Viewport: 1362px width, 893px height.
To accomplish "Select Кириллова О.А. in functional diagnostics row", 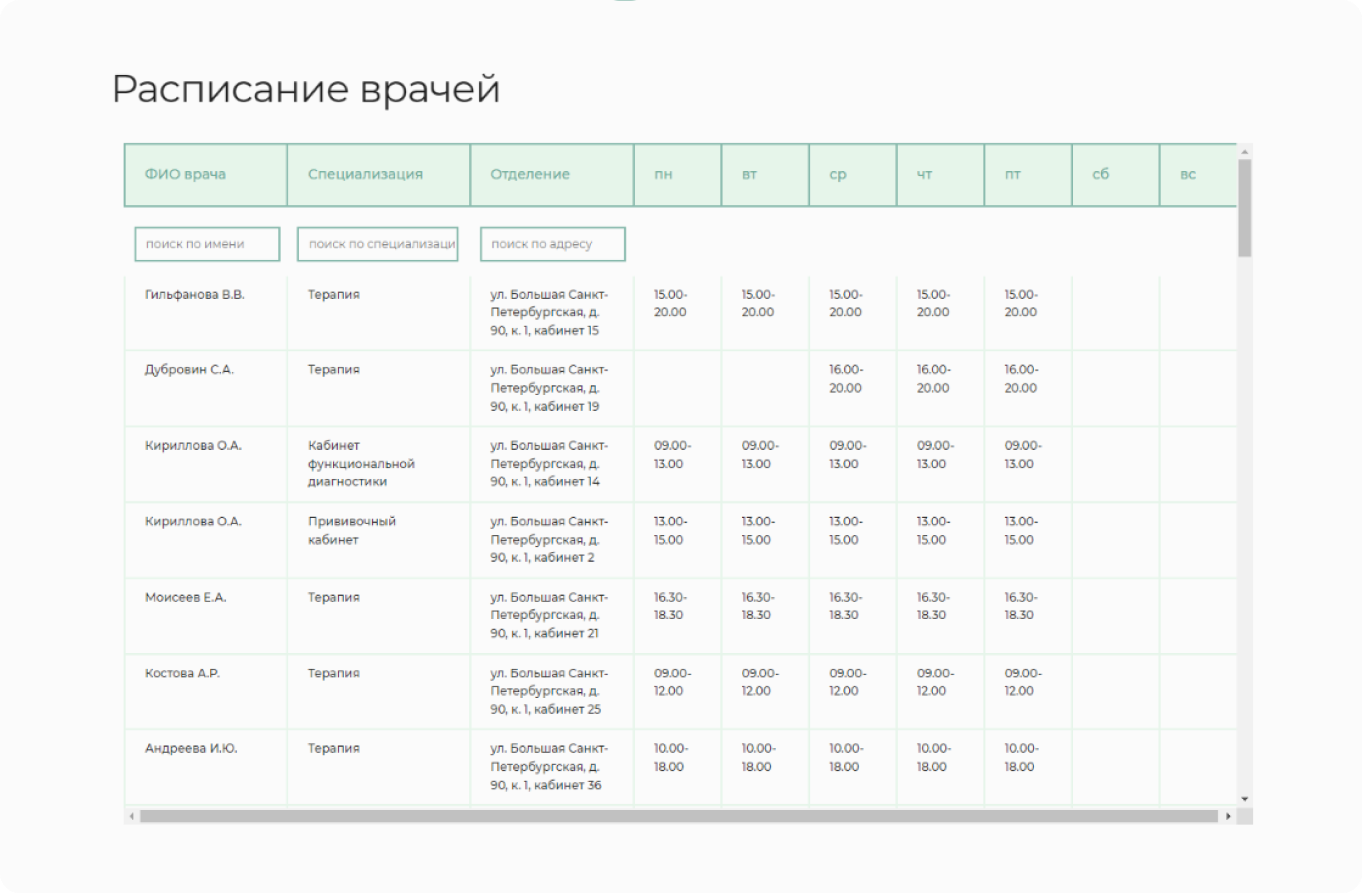I will (194, 446).
